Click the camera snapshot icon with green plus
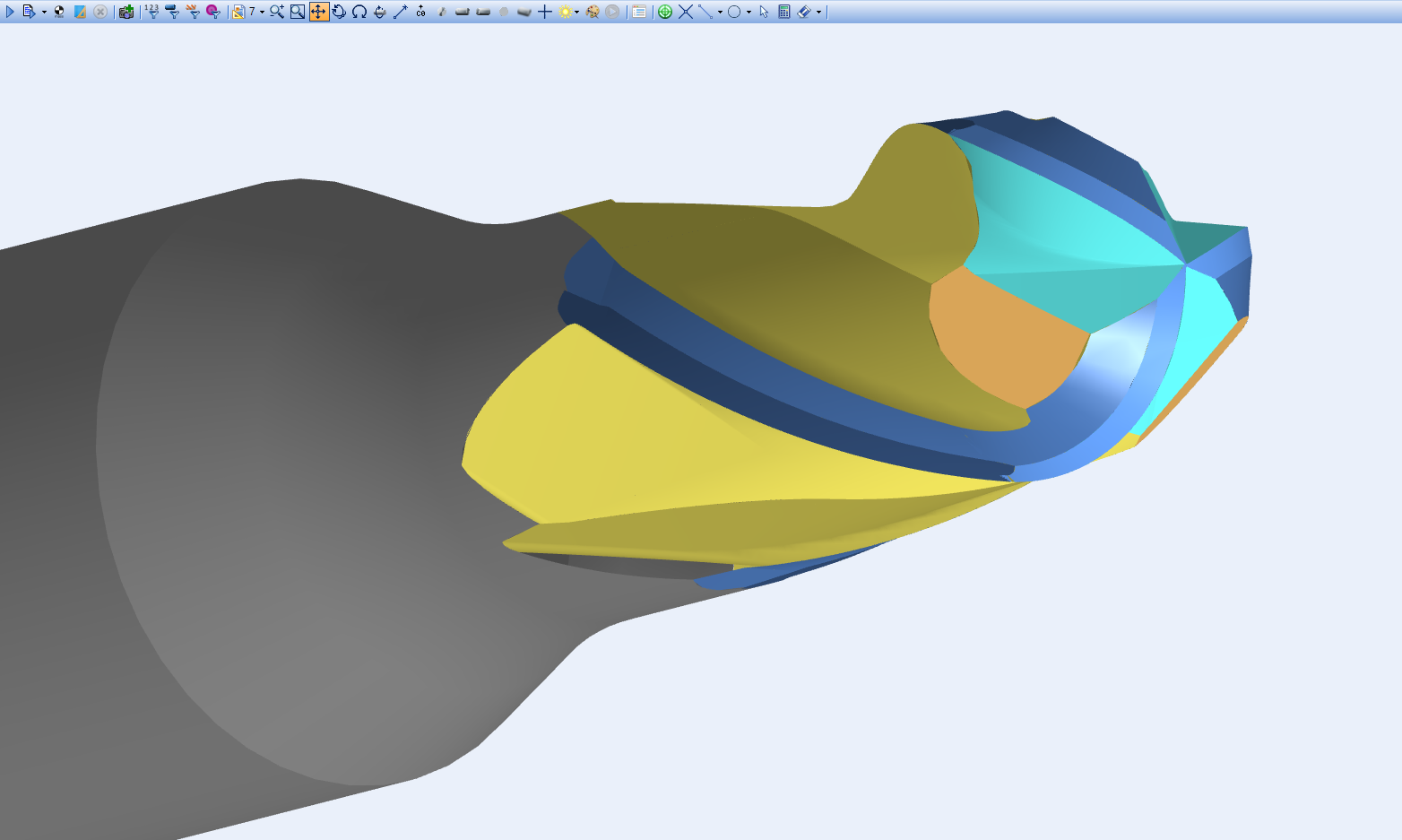The height and width of the screenshot is (840, 1402). coord(126,12)
